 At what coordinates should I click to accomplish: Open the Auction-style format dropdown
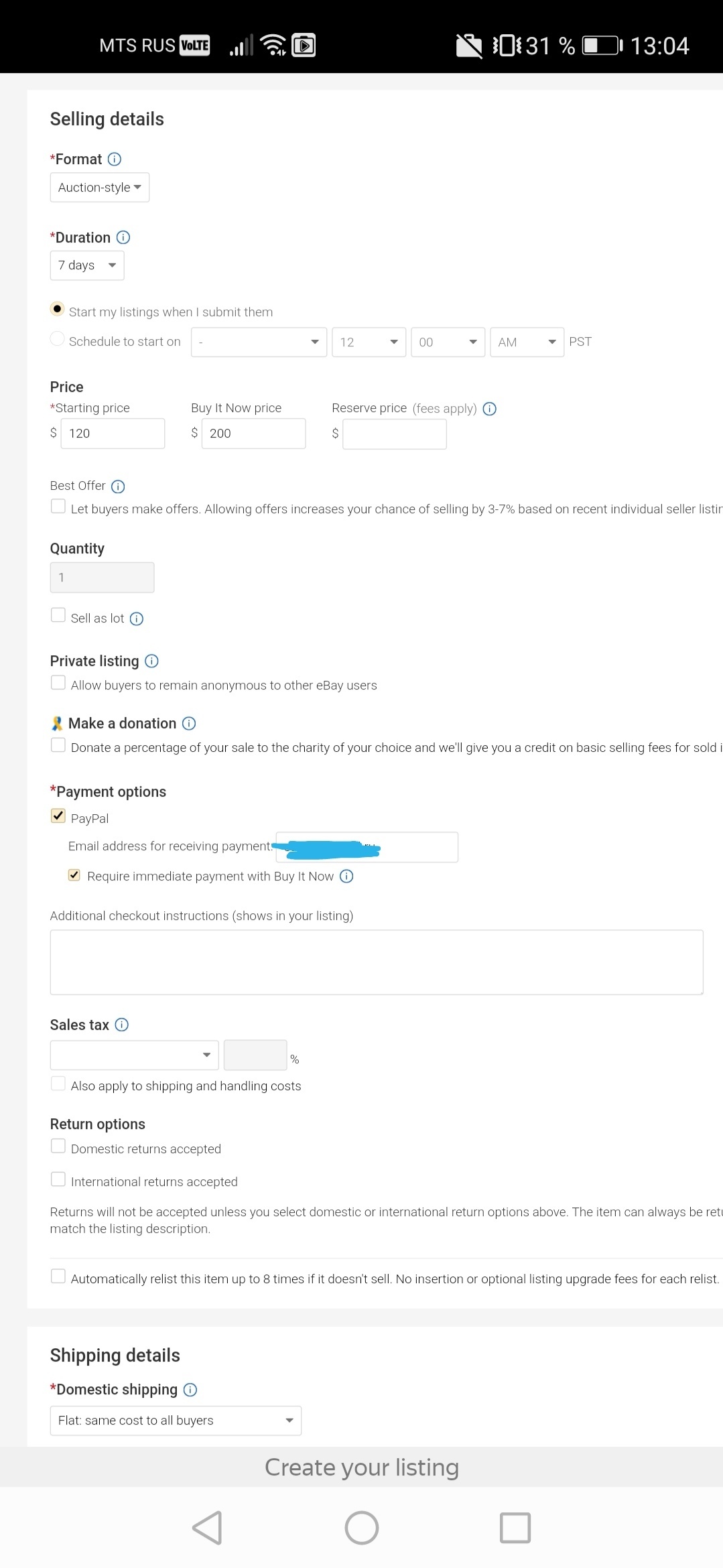tap(99, 188)
